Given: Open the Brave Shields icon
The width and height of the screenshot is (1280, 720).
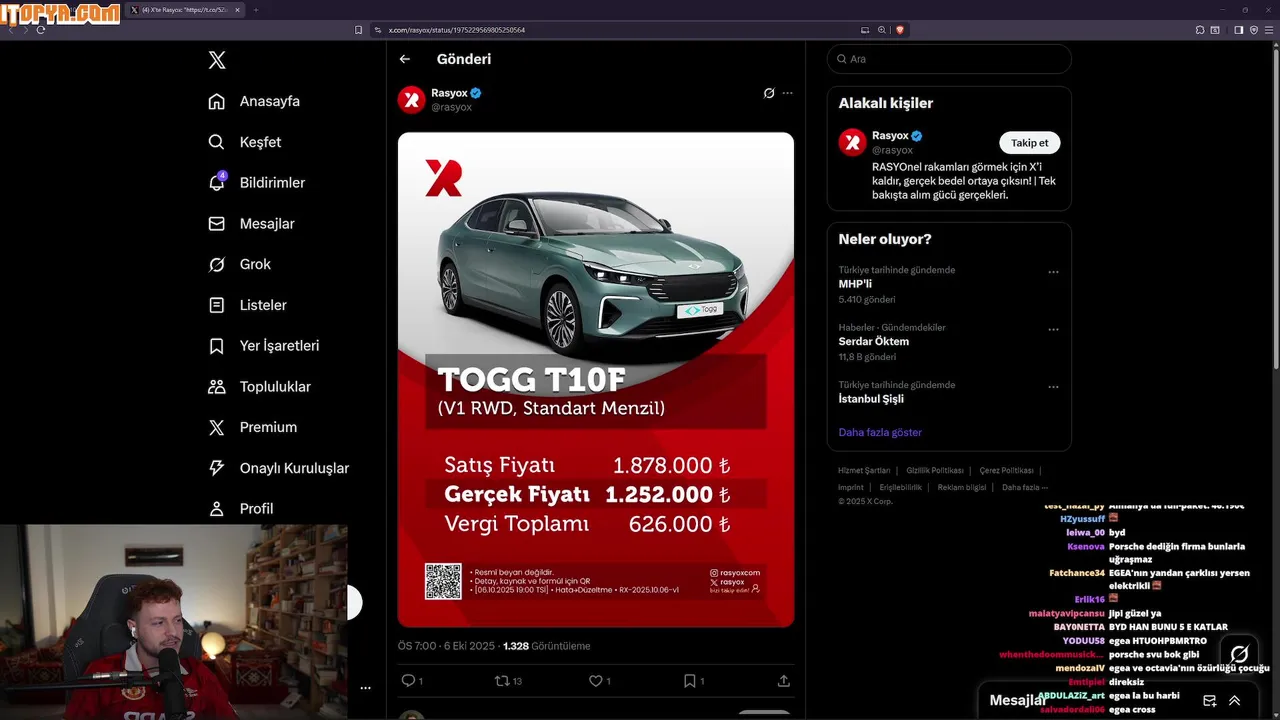Looking at the screenshot, I should (x=900, y=30).
